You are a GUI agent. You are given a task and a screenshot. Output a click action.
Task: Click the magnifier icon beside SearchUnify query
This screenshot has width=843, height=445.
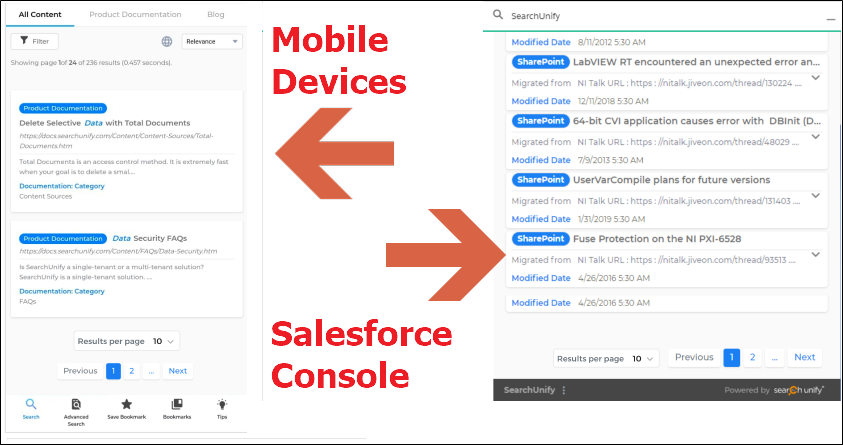pos(497,16)
